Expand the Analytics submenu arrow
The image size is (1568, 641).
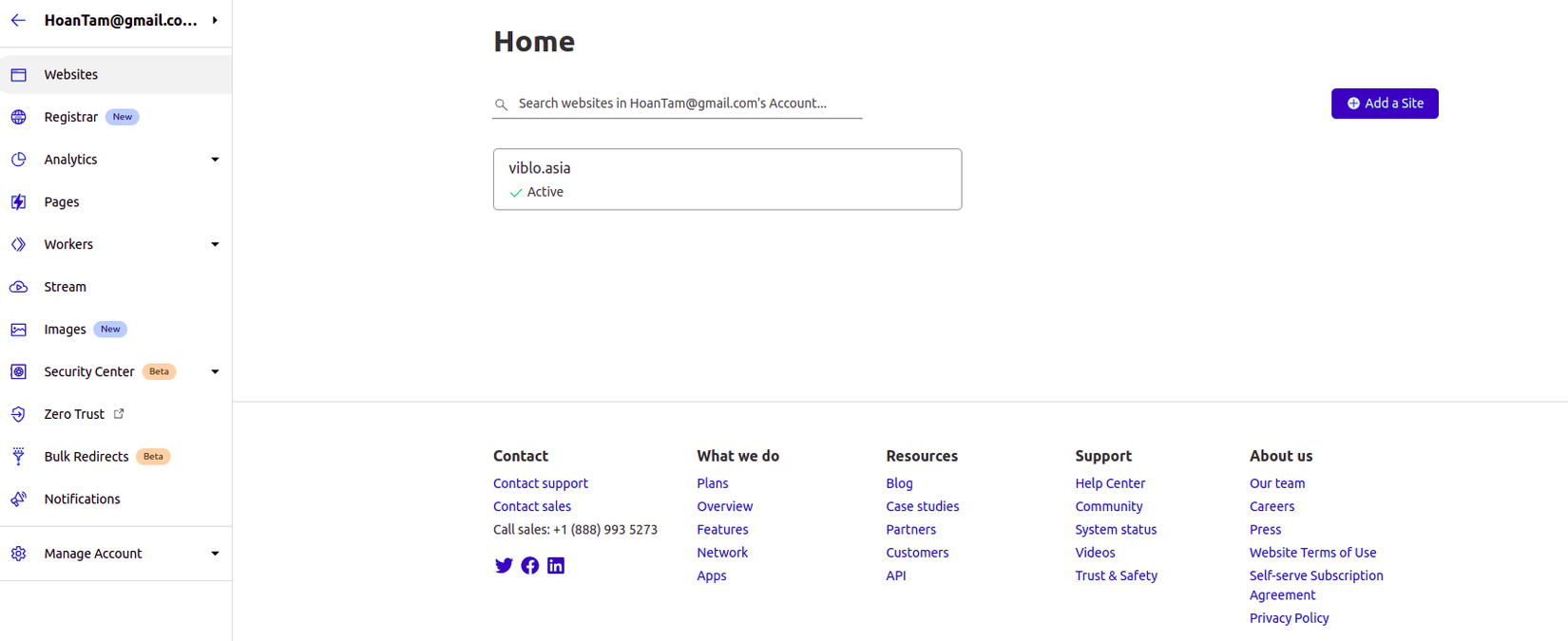coord(215,160)
